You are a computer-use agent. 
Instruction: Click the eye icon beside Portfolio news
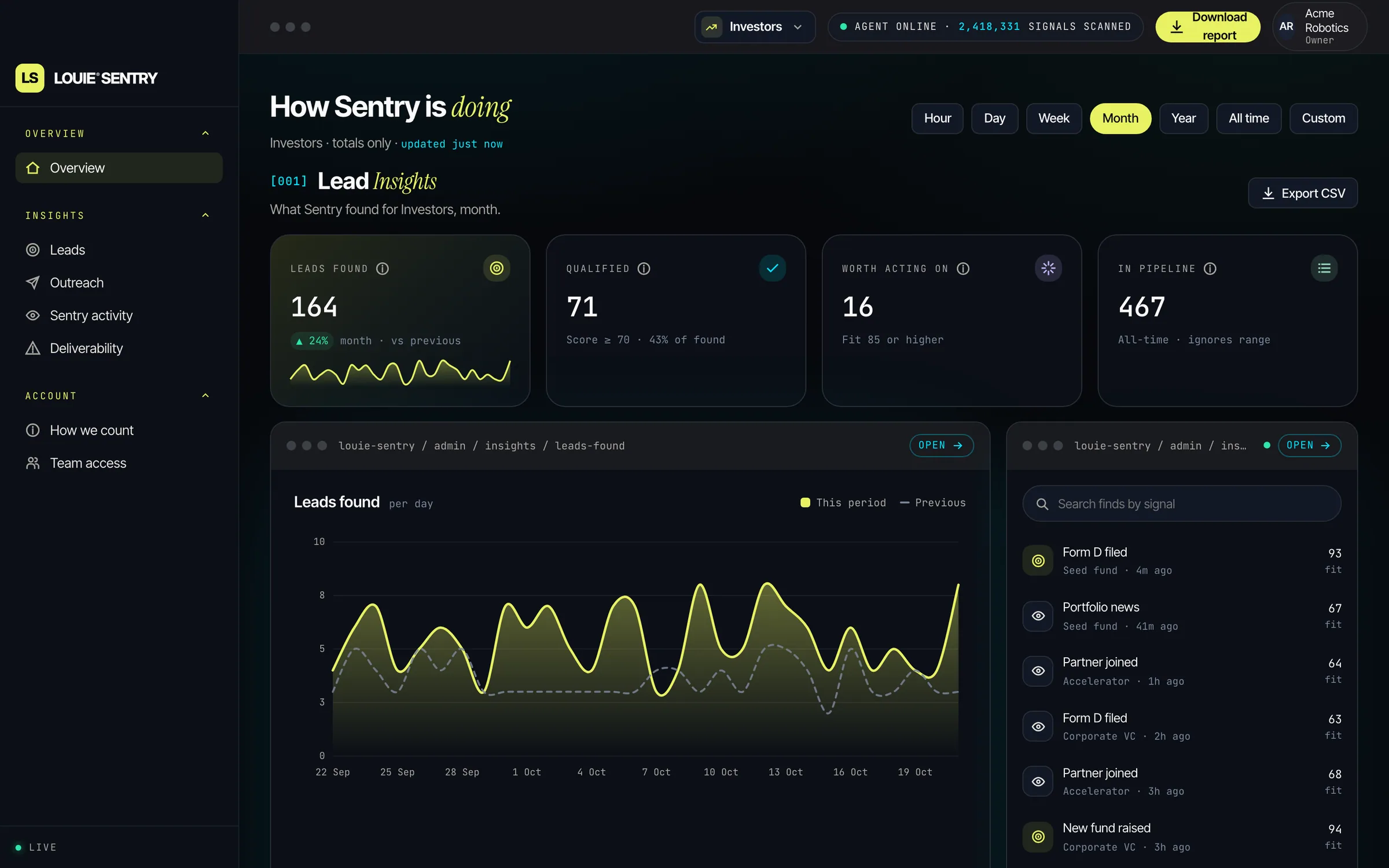point(1038,616)
